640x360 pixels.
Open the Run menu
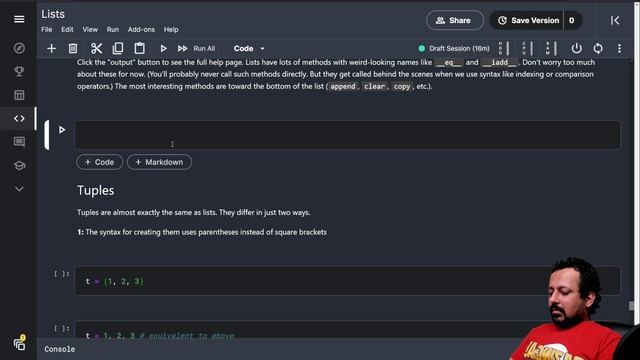[x=113, y=29]
